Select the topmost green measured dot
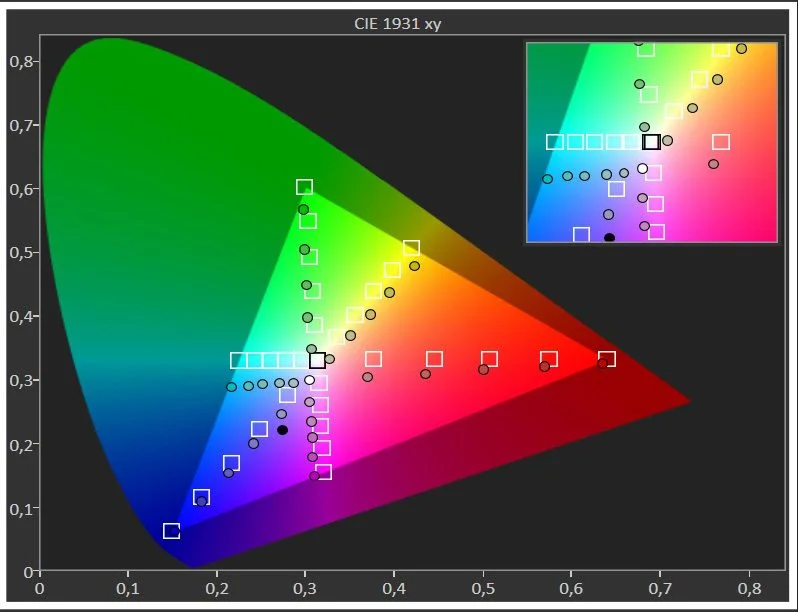This screenshot has width=798, height=612. (x=303, y=210)
